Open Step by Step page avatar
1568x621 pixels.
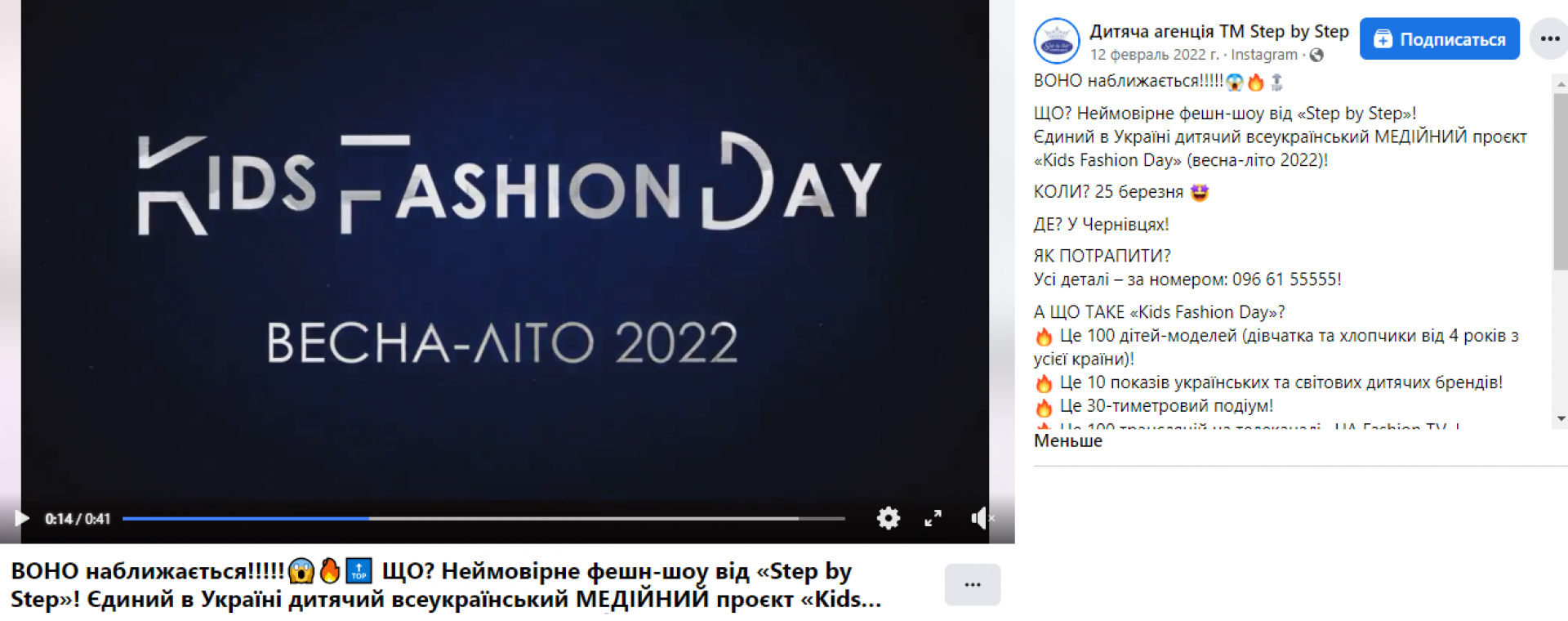point(1057,41)
